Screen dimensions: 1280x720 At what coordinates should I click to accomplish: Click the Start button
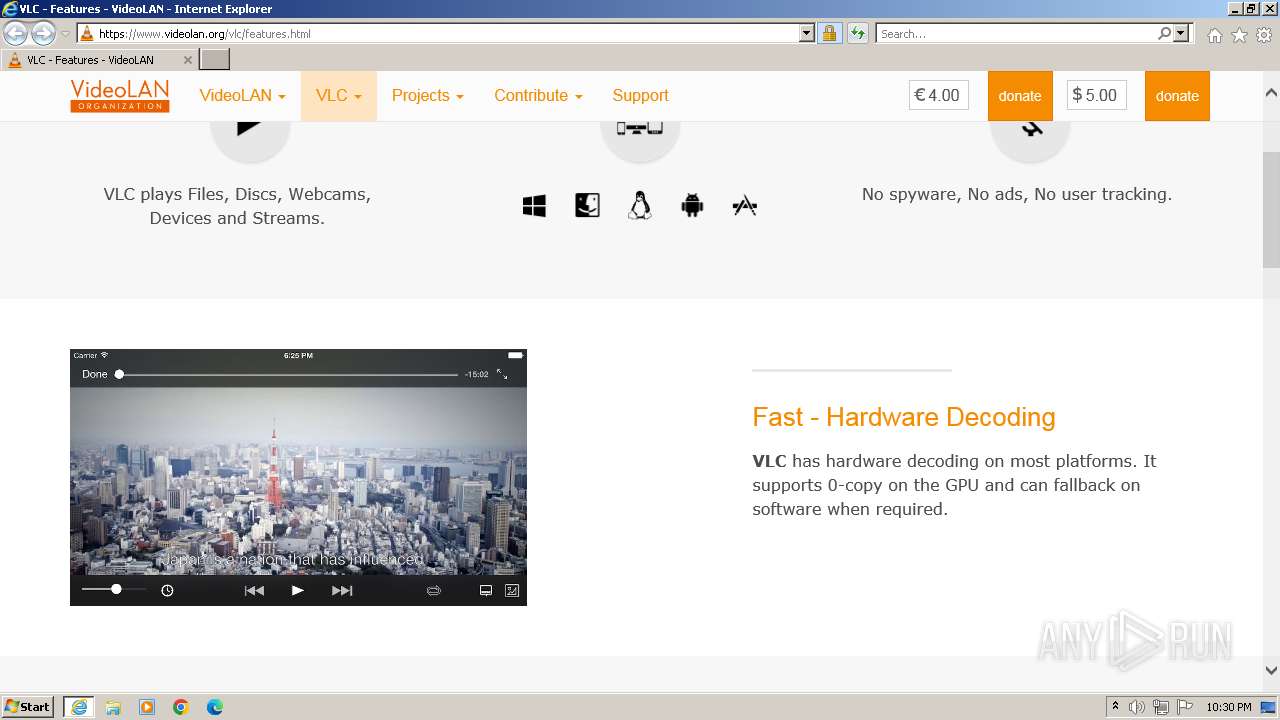pyautogui.click(x=28, y=707)
